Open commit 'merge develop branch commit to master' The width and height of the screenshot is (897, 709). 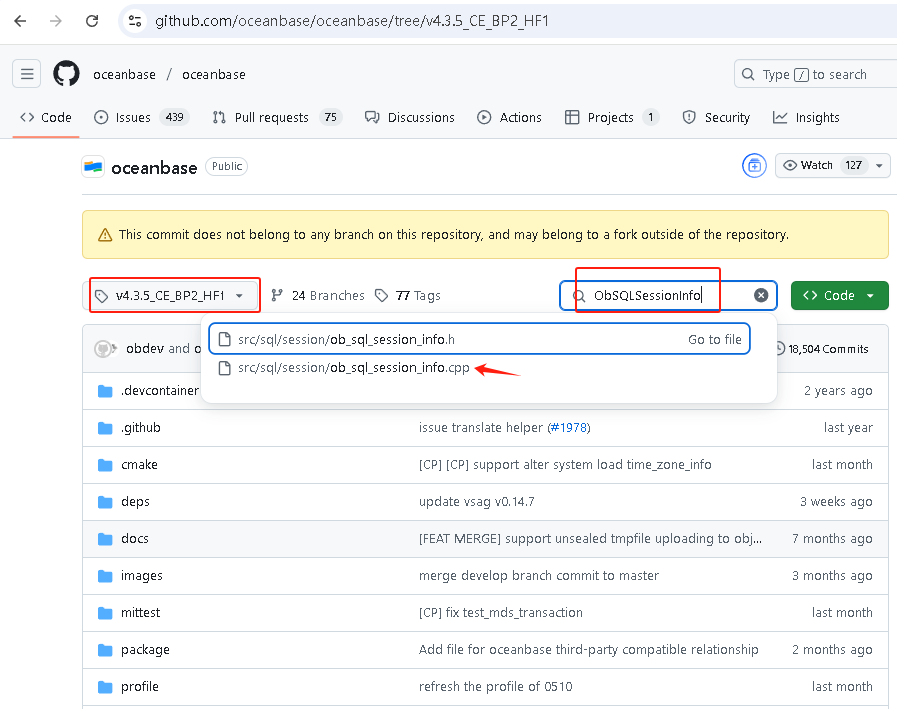pyautogui.click(x=538, y=576)
